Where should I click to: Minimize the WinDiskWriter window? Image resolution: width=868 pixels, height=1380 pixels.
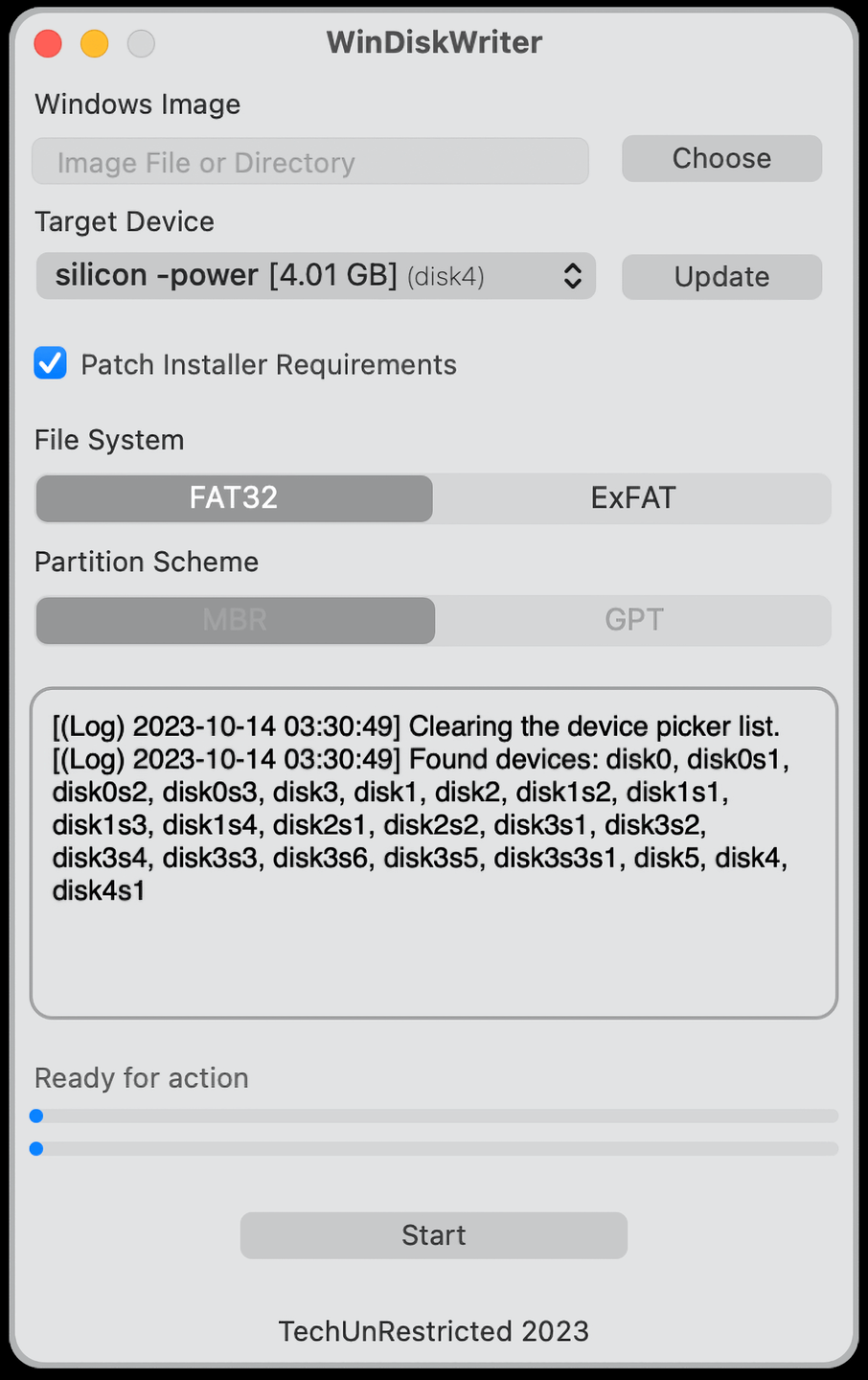point(94,43)
